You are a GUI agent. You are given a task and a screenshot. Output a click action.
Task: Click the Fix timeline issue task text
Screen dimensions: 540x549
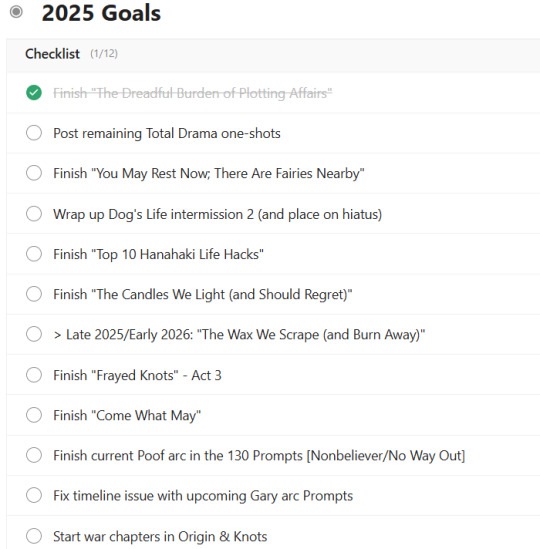click(x=203, y=496)
